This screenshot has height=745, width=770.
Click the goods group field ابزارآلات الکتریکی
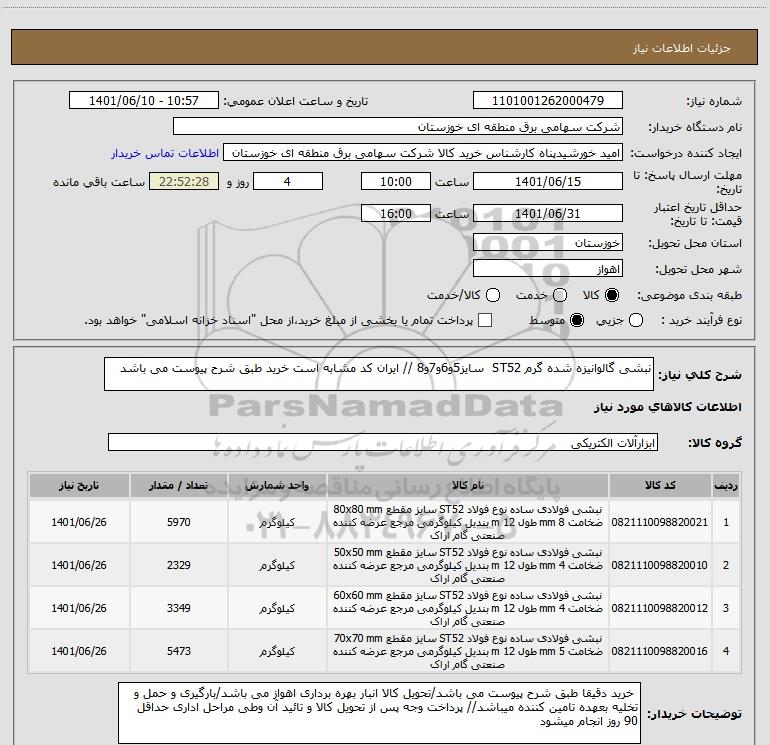click(383, 442)
